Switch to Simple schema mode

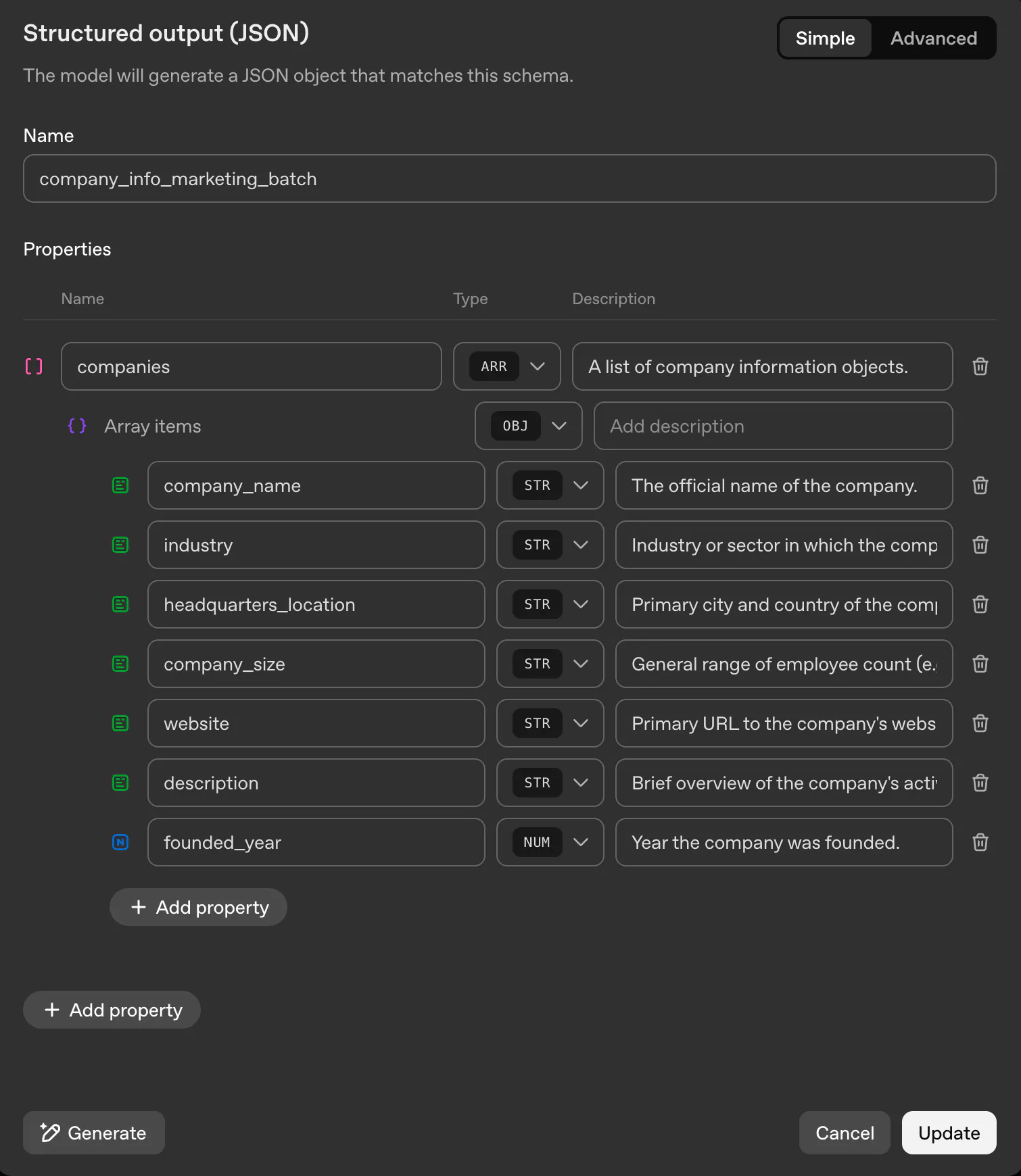pos(825,39)
